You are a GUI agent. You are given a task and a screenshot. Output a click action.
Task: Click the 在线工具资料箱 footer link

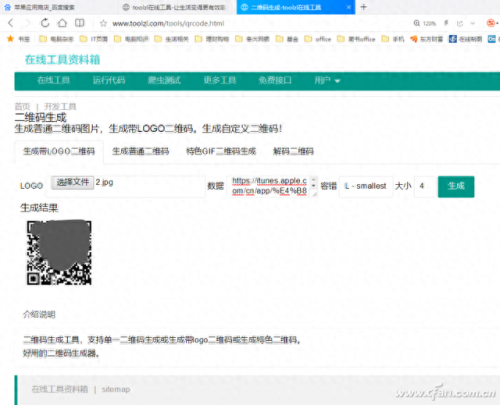[x=60, y=389]
